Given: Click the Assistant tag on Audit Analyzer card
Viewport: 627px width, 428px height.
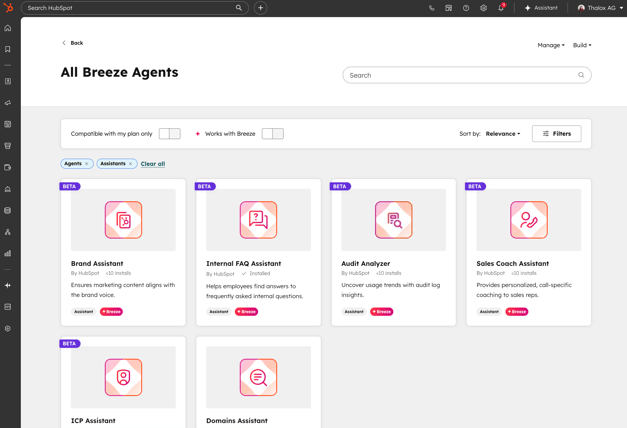Looking at the screenshot, I should 354,312.
